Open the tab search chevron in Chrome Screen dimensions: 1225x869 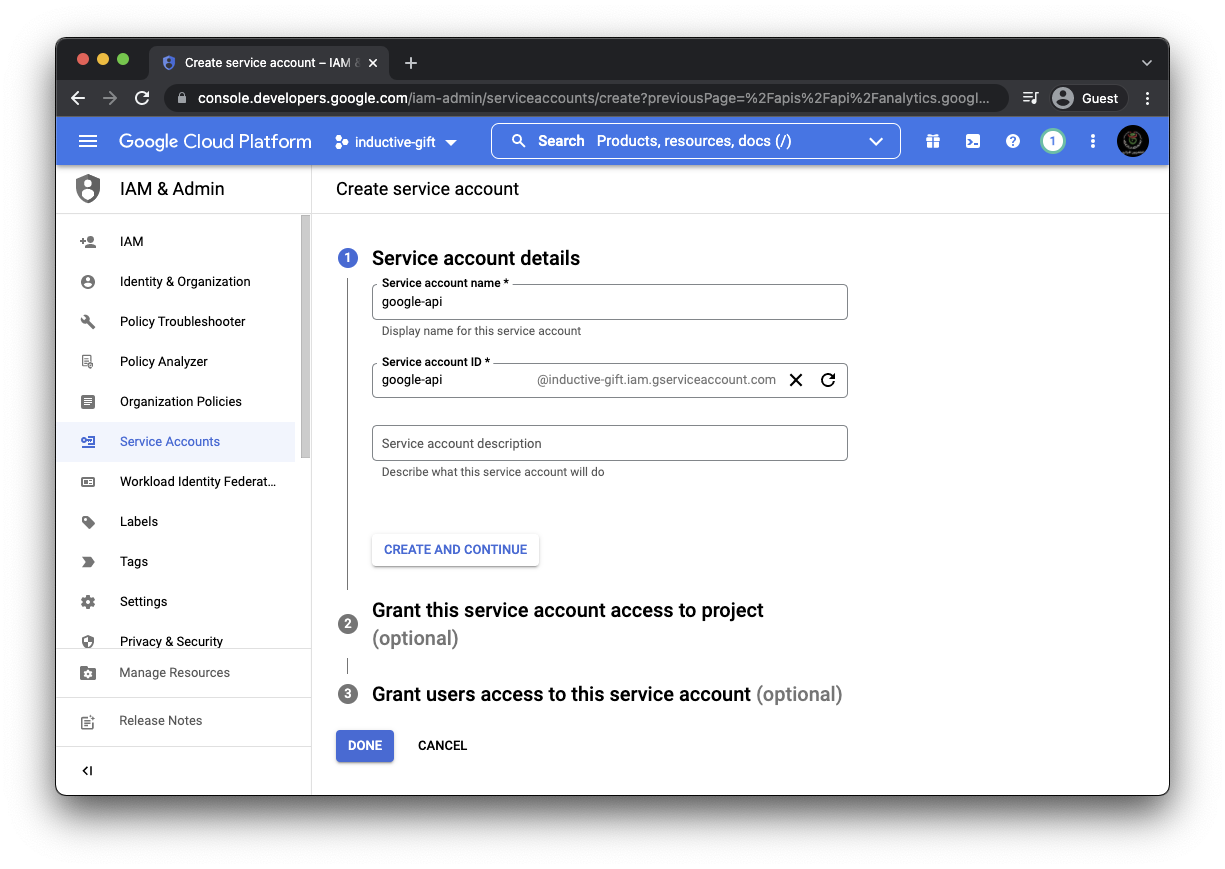tap(1147, 63)
